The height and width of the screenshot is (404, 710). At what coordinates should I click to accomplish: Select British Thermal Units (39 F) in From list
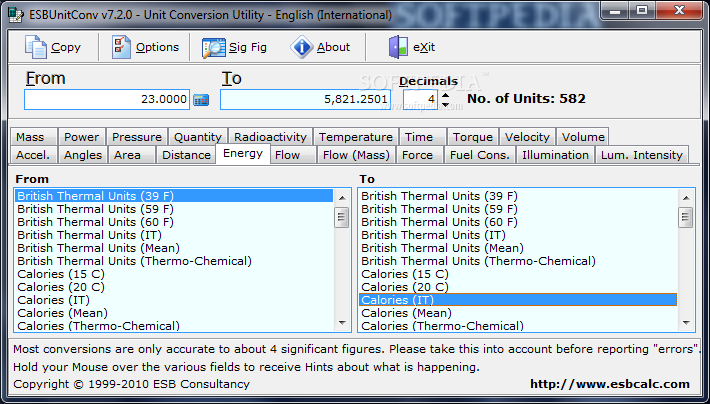(174, 196)
